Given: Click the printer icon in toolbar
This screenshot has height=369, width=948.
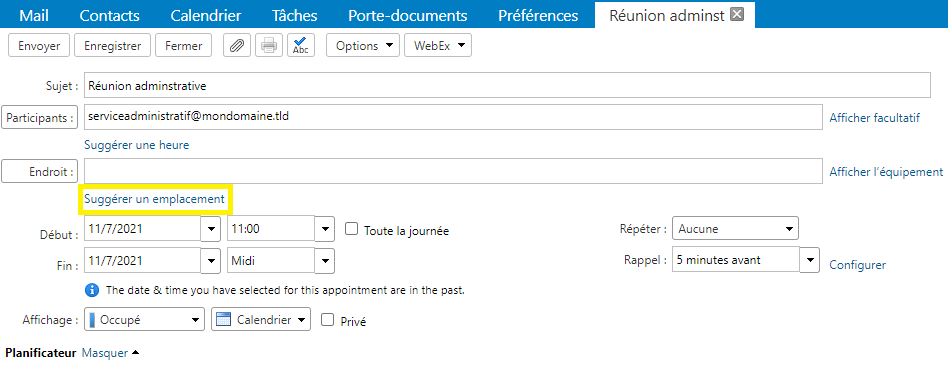Looking at the screenshot, I should pyautogui.click(x=269, y=46).
